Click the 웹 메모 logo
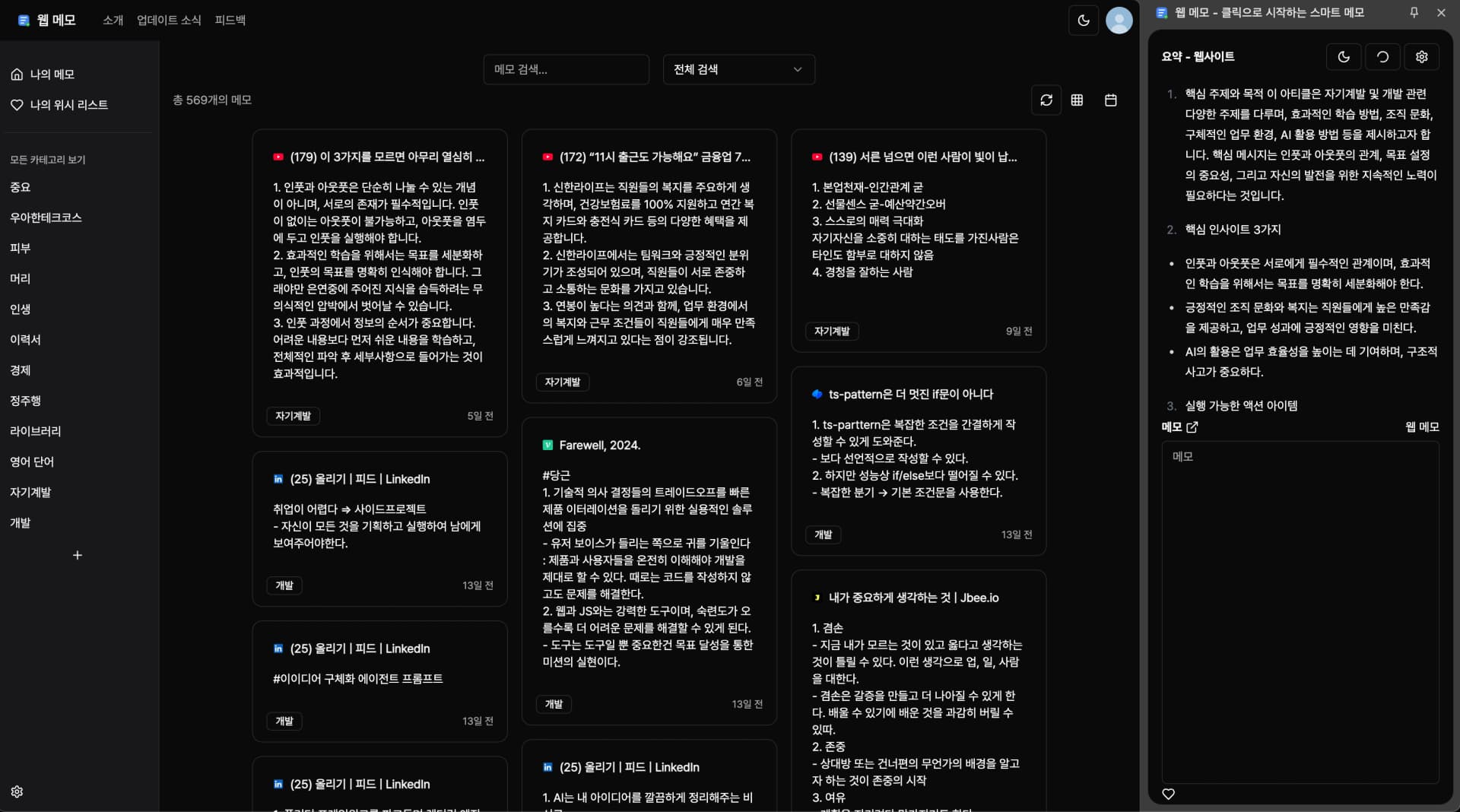Viewport: 1460px width, 812px height. coord(46,21)
